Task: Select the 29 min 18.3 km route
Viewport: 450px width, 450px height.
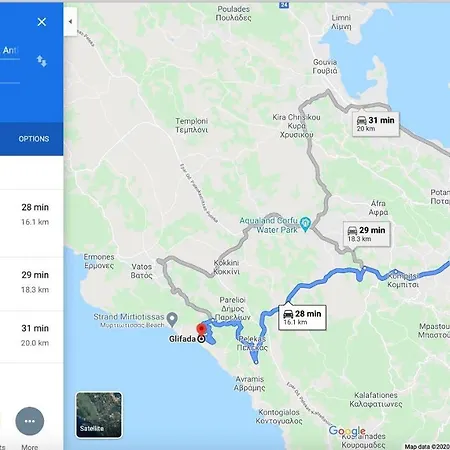Action: tap(31, 284)
